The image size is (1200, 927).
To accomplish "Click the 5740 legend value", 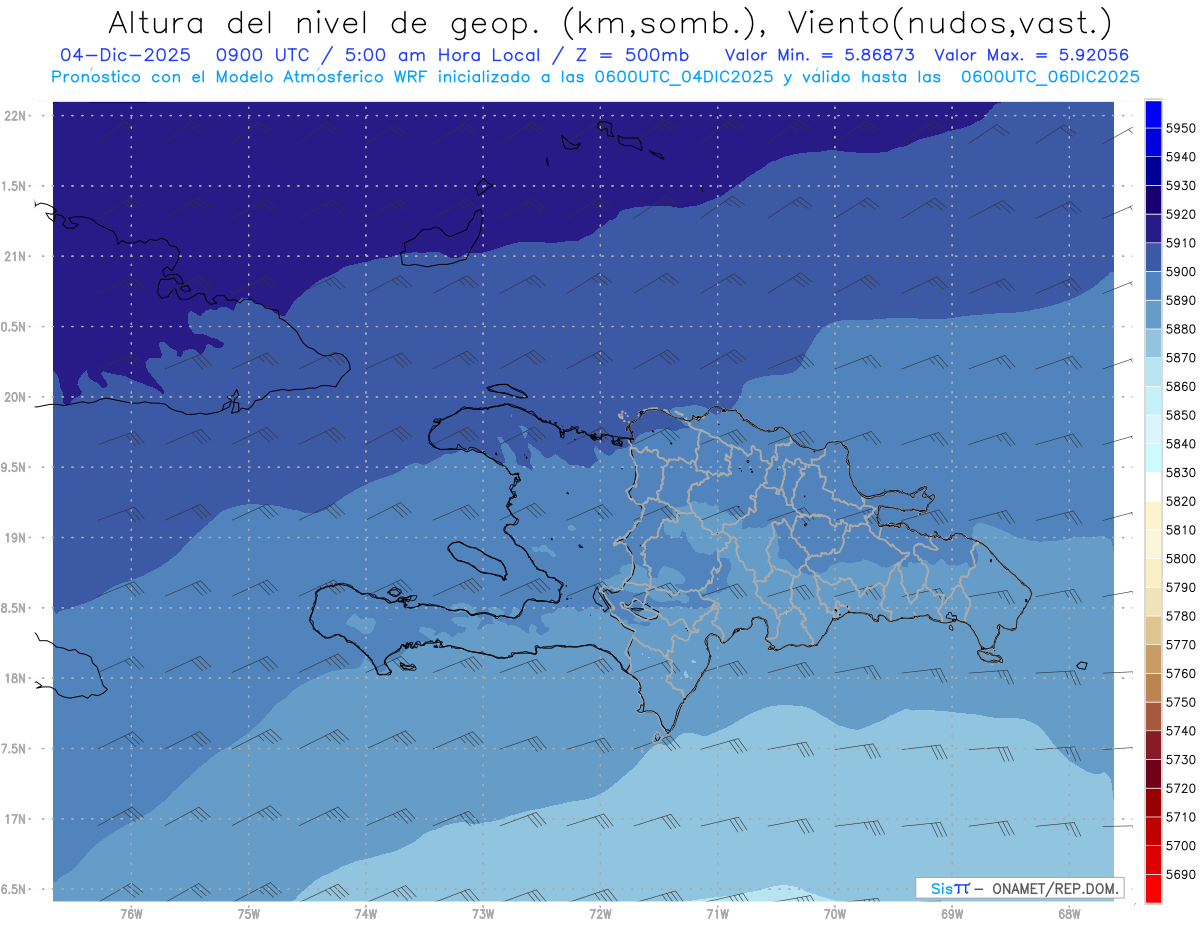I will coord(1181,730).
